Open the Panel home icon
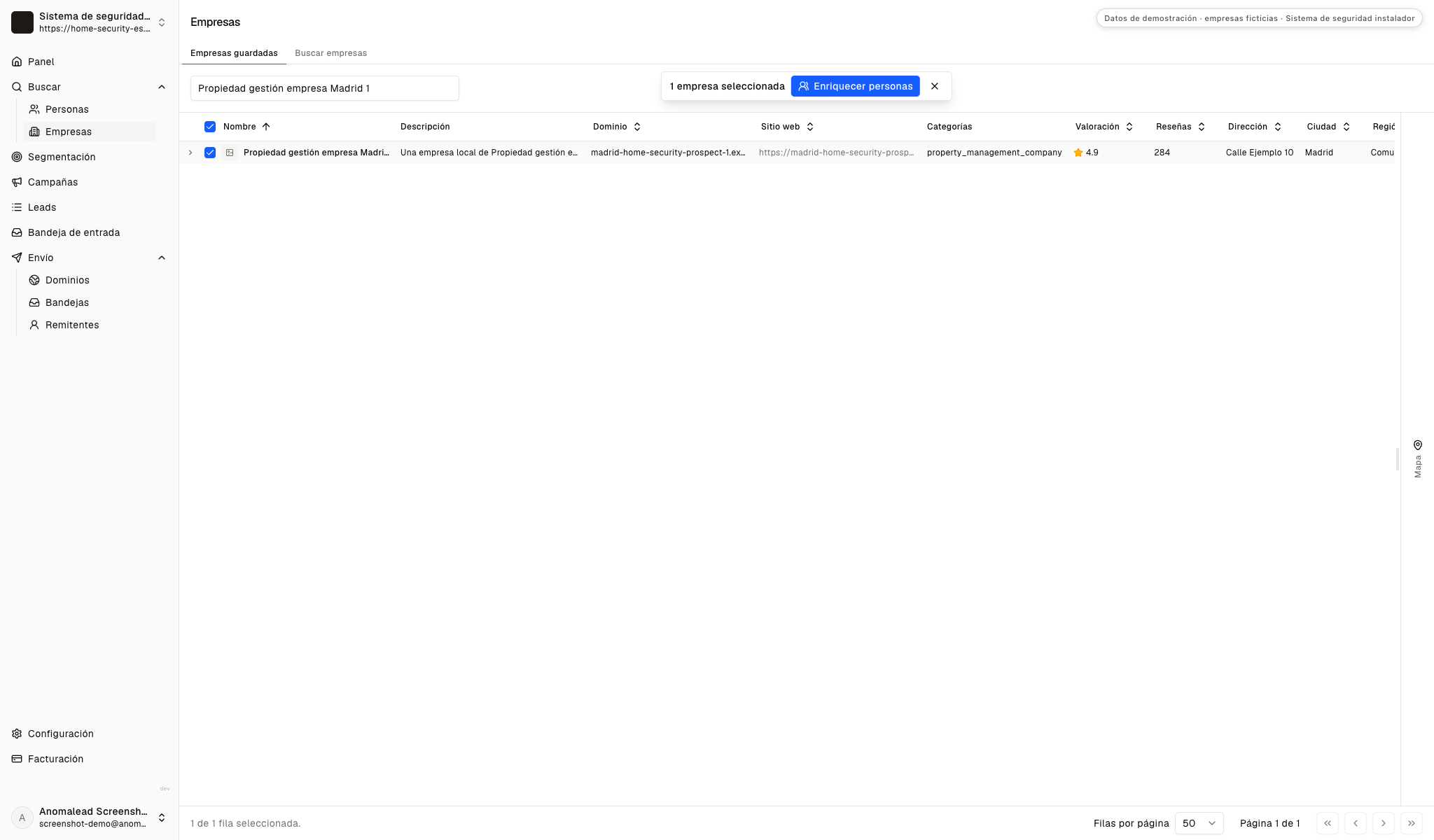The height and width of the screenshot is (840, 1434). [17, 62]
